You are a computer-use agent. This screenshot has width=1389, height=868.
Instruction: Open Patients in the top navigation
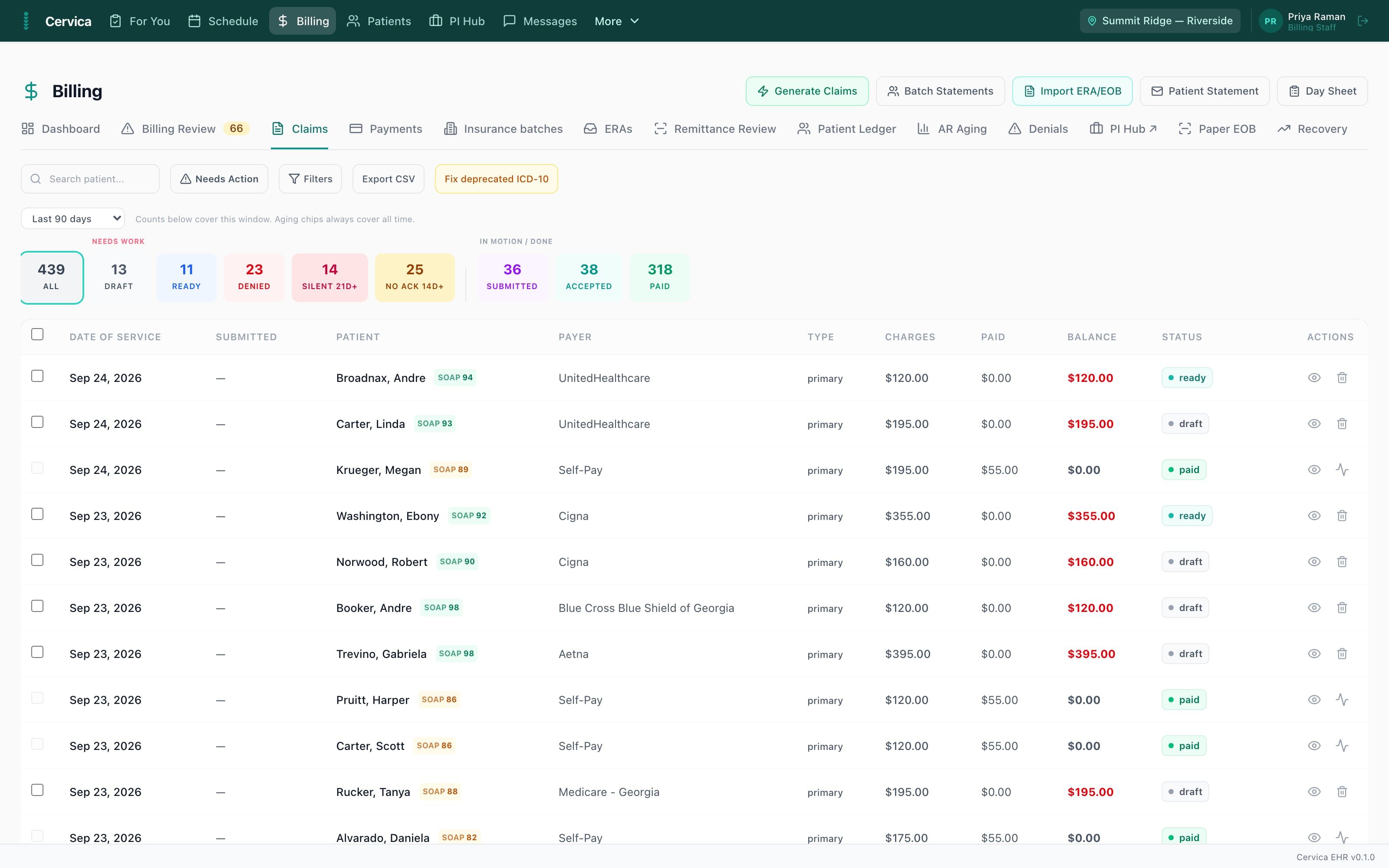pos(379,21)
